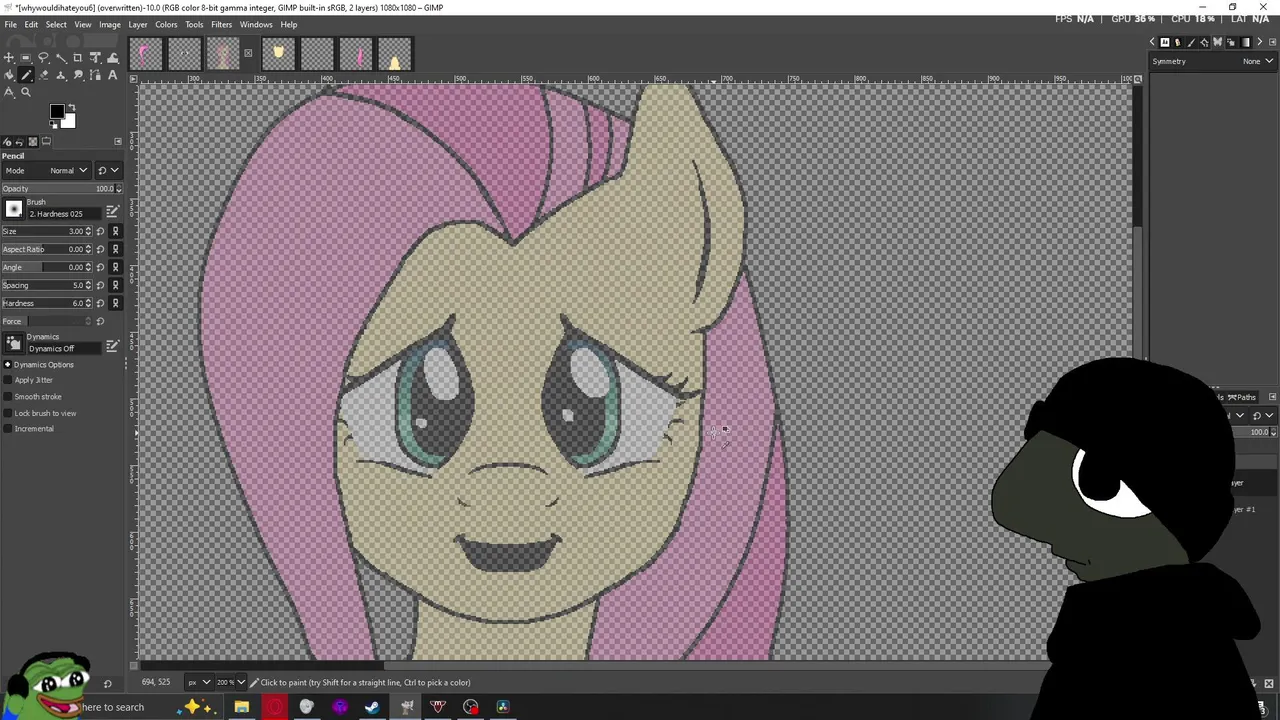Open the Colors menu
This screenshot has width=1280, height=720.
pyautogui.click(x=166, y=24)
